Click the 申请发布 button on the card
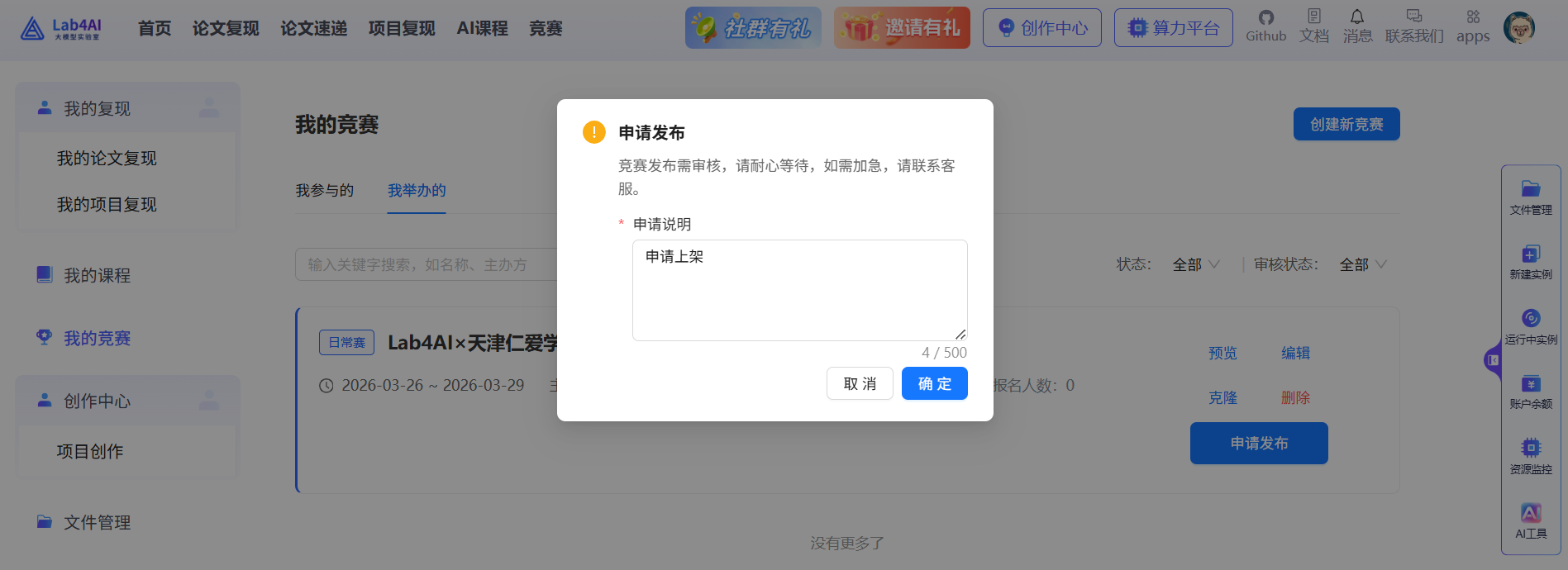Image resolution: width=1568 pixels, height=570 pixels. point(1259,444)
